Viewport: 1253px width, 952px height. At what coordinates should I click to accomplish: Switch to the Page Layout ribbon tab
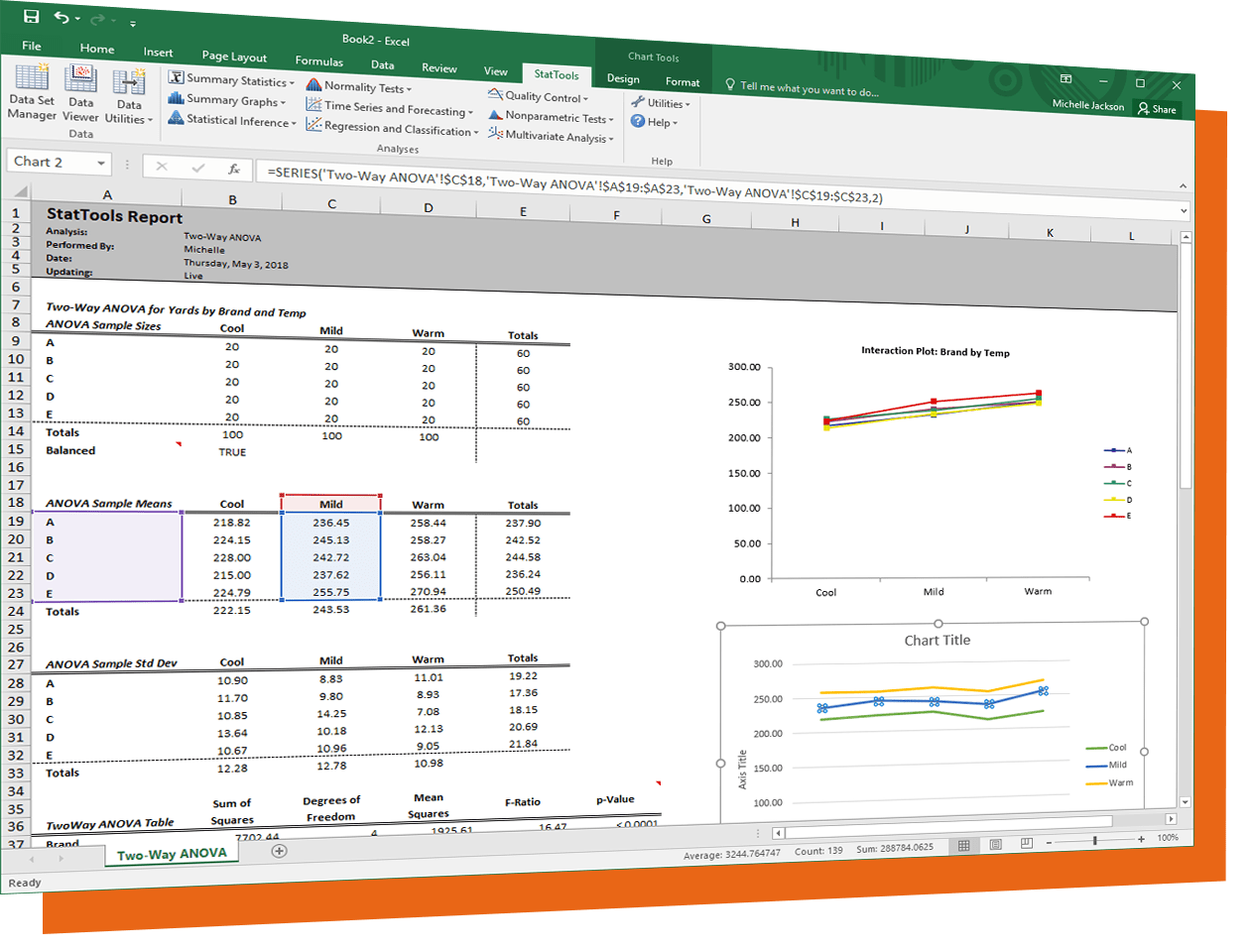point(234,57)
